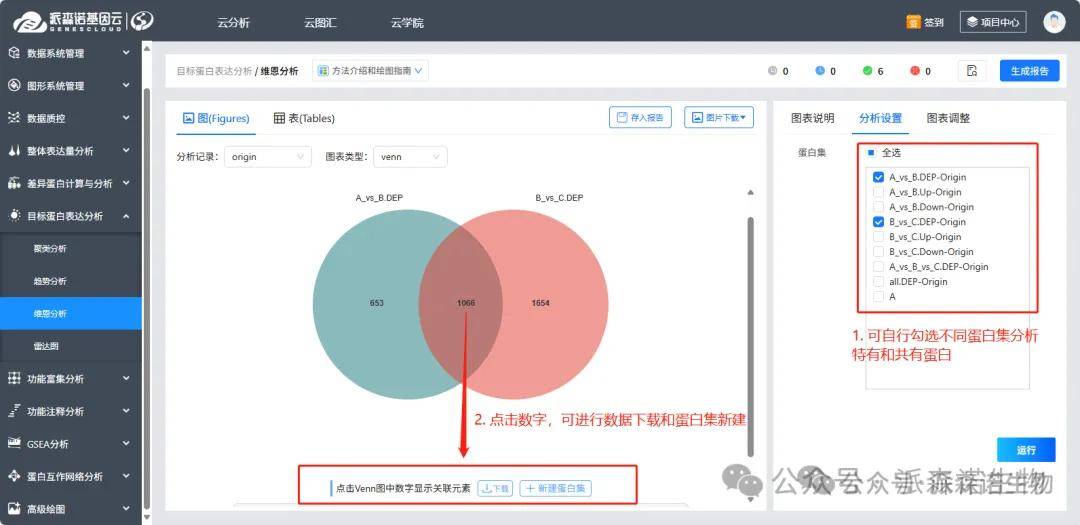
Task: Toggle the 全选 select-all checkbox
Action: (x=871, y=153)
